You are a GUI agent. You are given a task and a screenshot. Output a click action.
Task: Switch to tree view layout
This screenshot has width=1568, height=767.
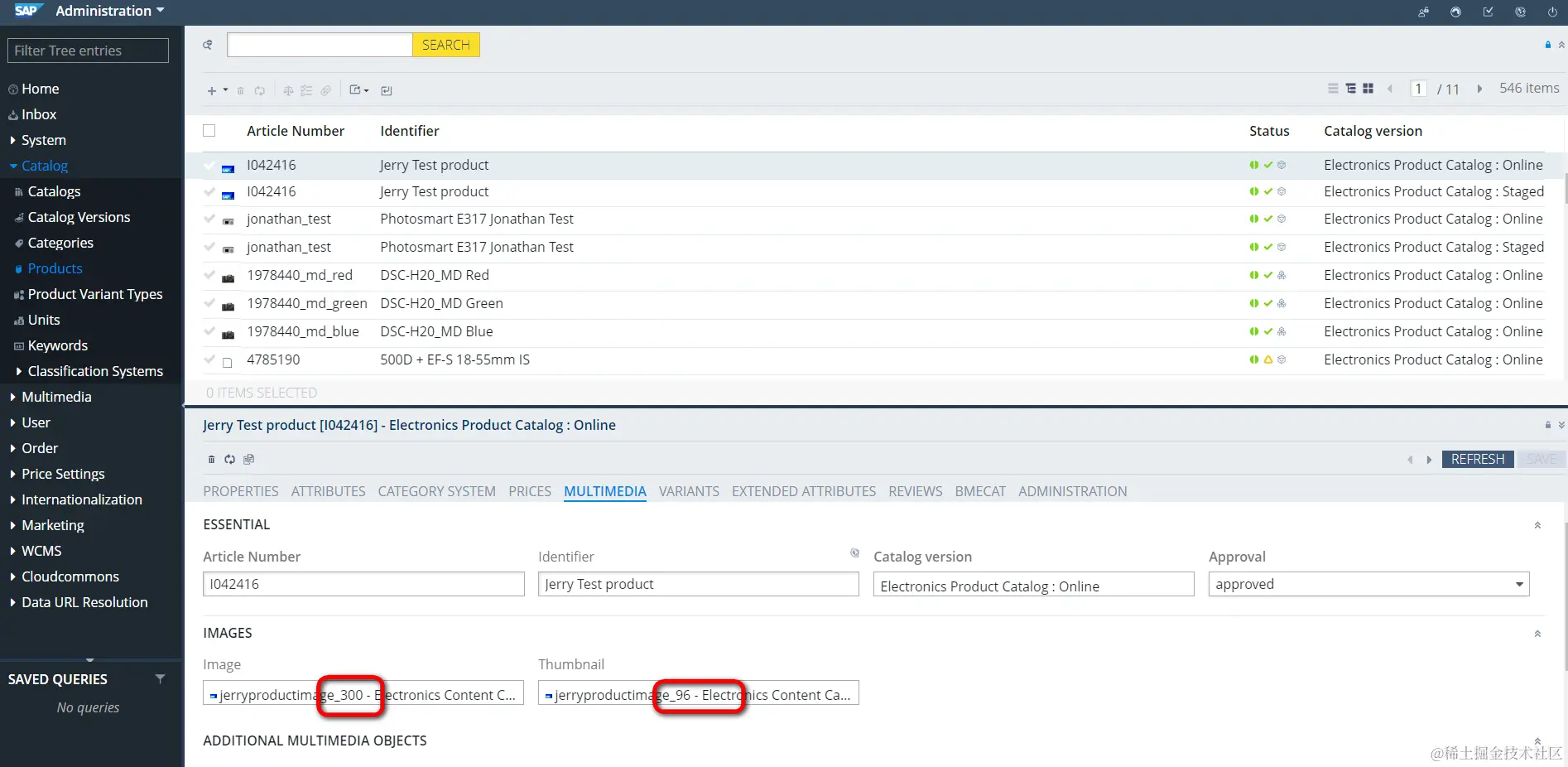click(x=1350, y=88)
